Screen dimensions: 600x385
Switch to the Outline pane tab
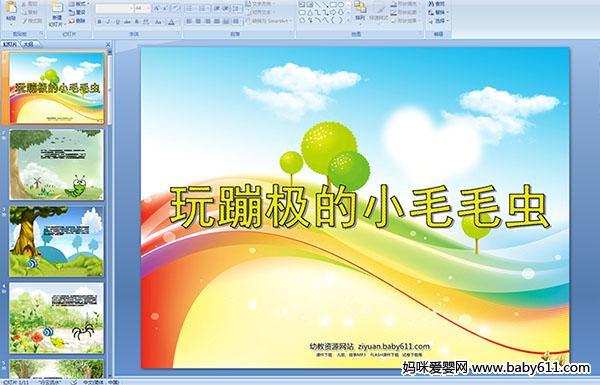point(28,44)
